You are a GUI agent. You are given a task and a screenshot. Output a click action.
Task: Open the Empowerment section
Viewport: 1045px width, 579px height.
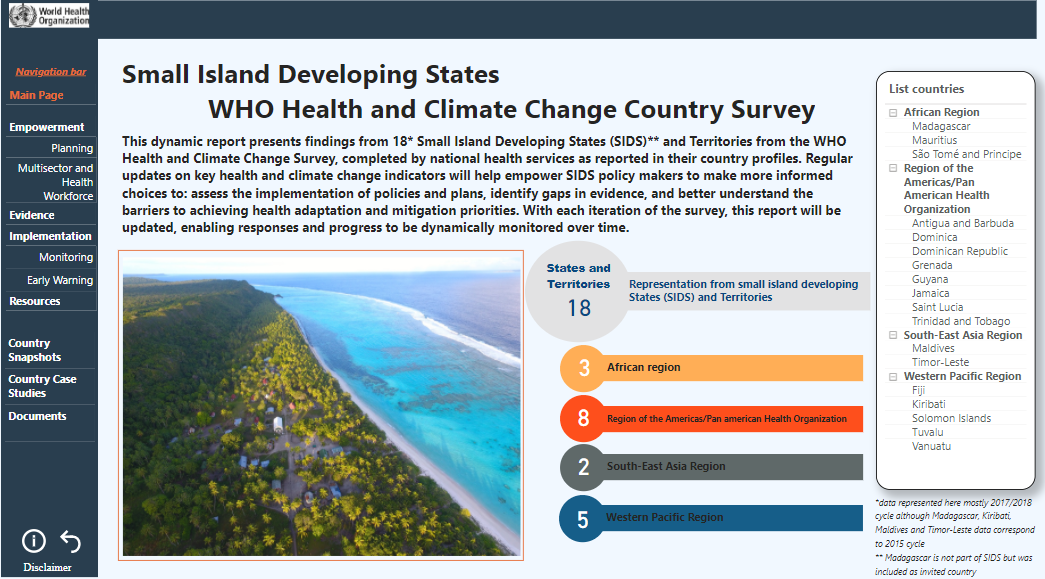(x=47, y=127)
